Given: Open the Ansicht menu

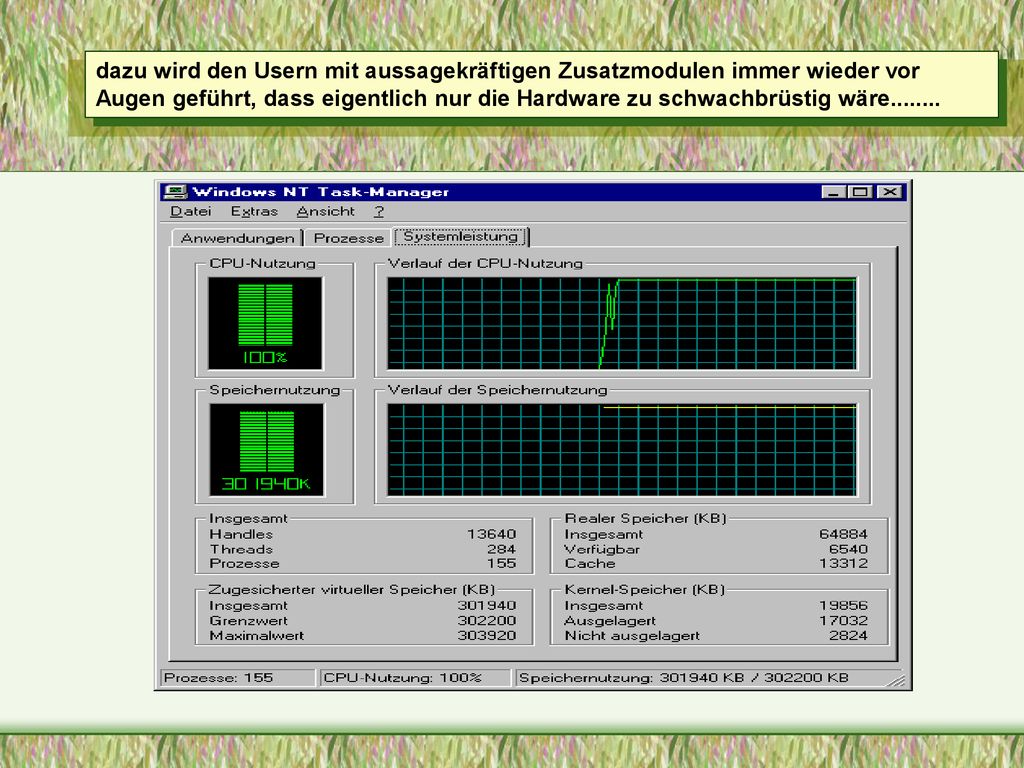Looking at the screenshot, I should tap(325, 212).
